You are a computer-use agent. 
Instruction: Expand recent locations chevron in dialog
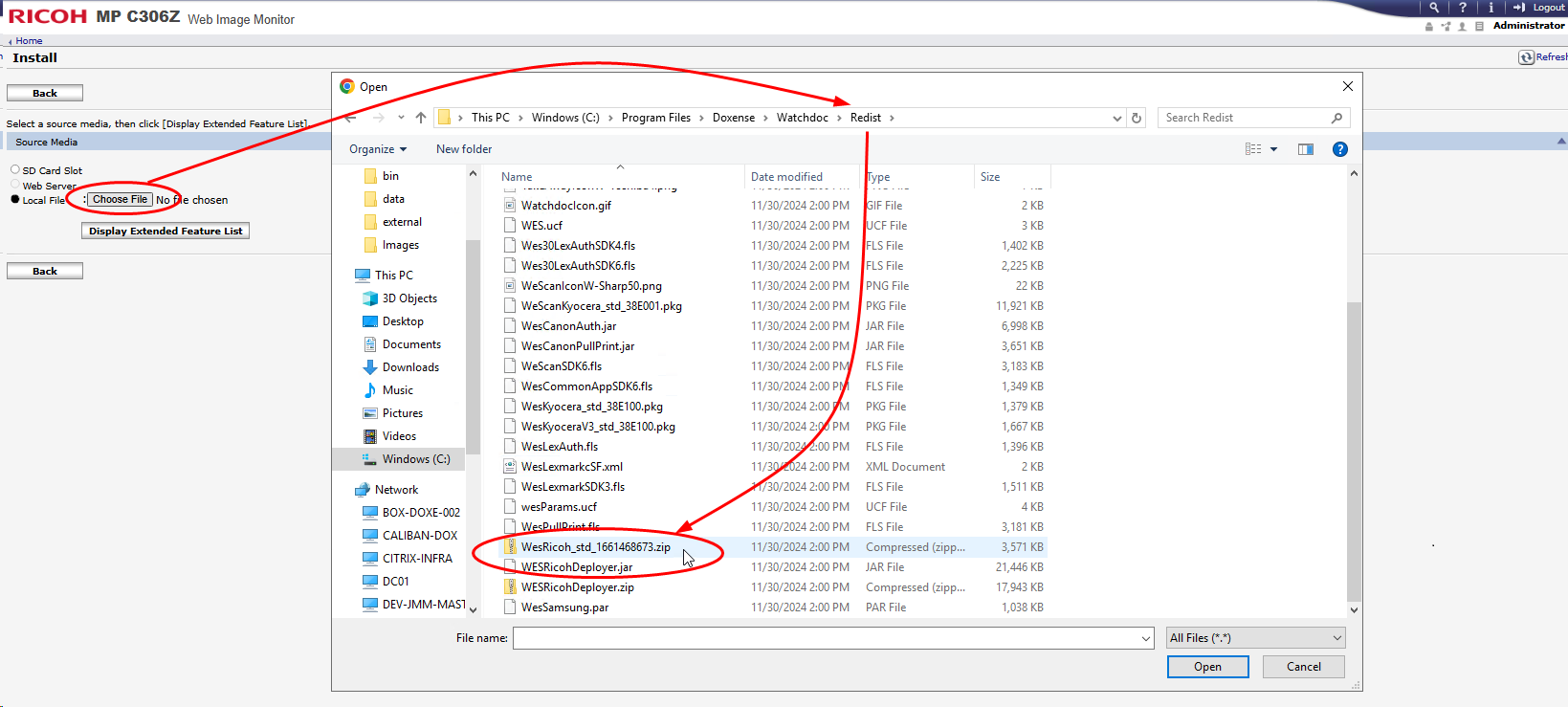coord(401,118)
